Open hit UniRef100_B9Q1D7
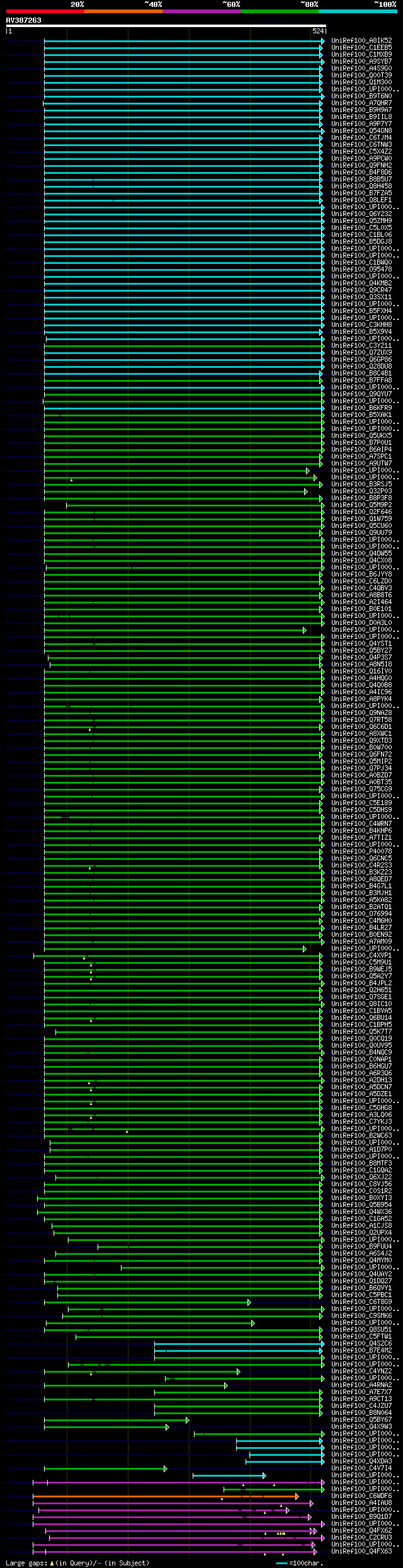Viewport: 403px width, 1568px height. click(x=361, y=1516)
